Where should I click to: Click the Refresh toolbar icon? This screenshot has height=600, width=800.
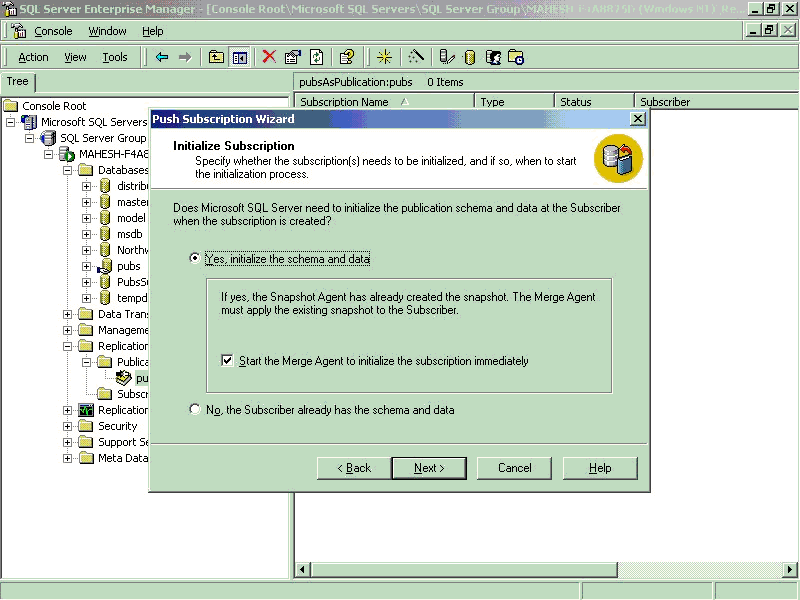[x=317, y=57]
